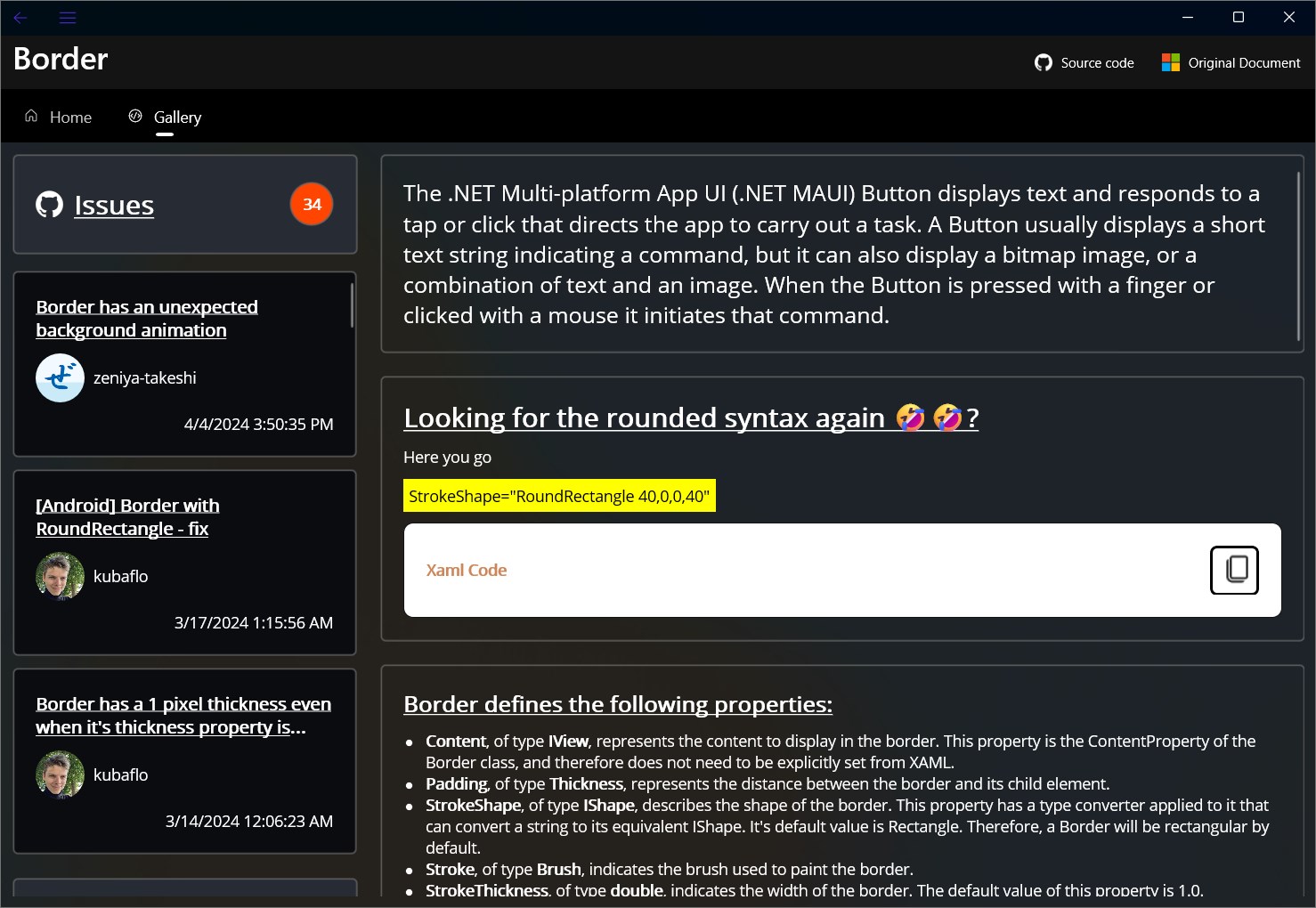1316x908 pixels.
Task: Open issue '[Android] Border with RoundRectangle - fix'
Action: coord(127,516)
